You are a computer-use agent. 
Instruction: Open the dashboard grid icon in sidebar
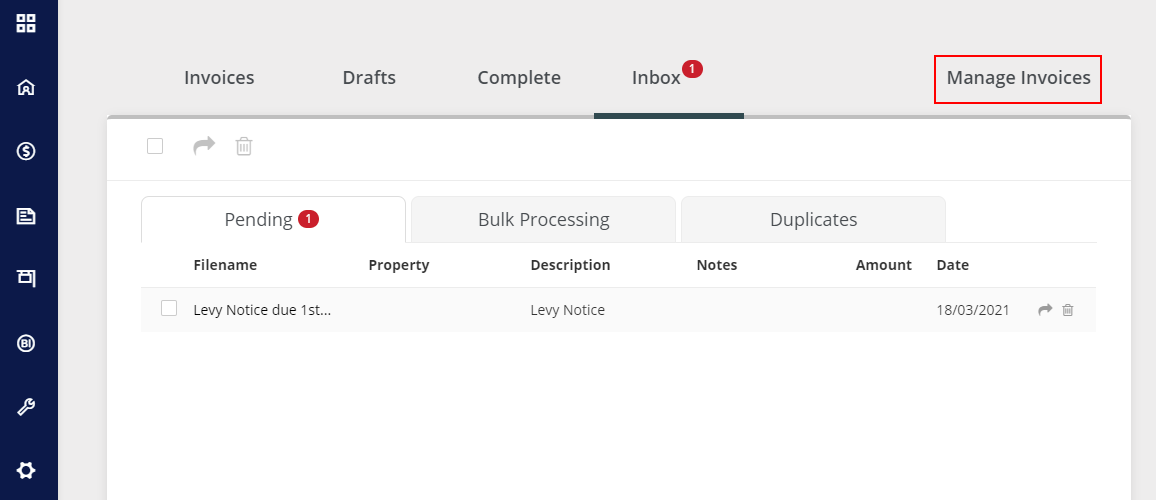tap(26, 23)
